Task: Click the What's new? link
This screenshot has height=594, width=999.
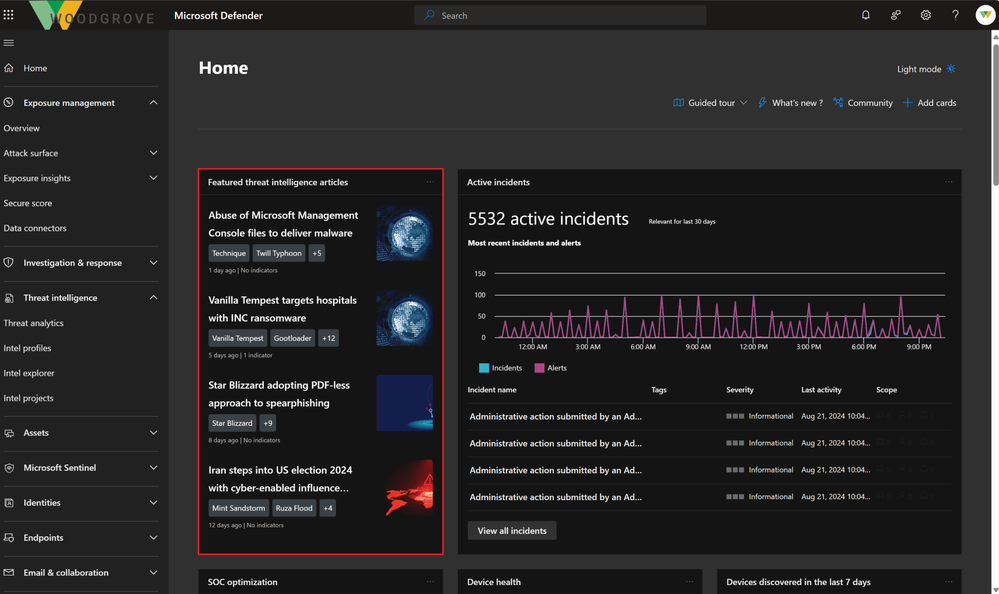Action: pos(790,103)
